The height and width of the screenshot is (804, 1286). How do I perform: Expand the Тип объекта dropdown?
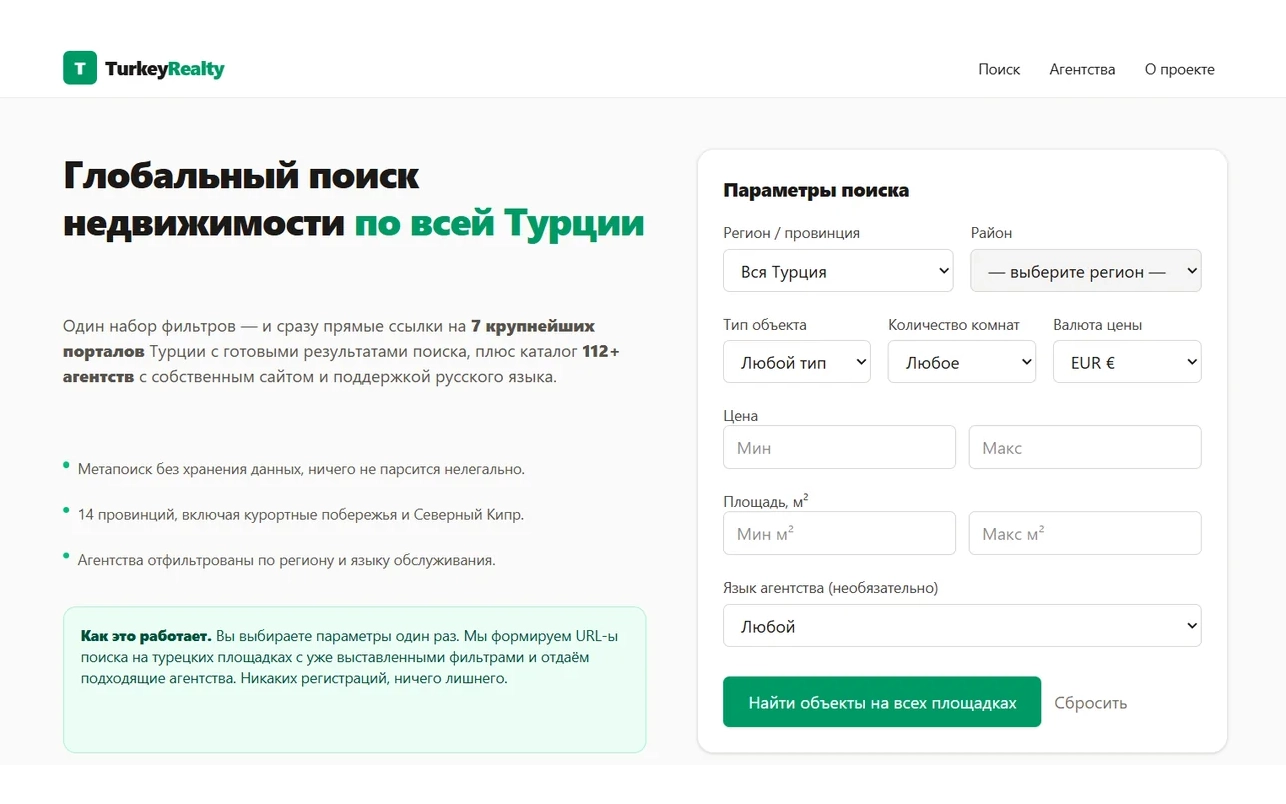(x=797, y=362)
